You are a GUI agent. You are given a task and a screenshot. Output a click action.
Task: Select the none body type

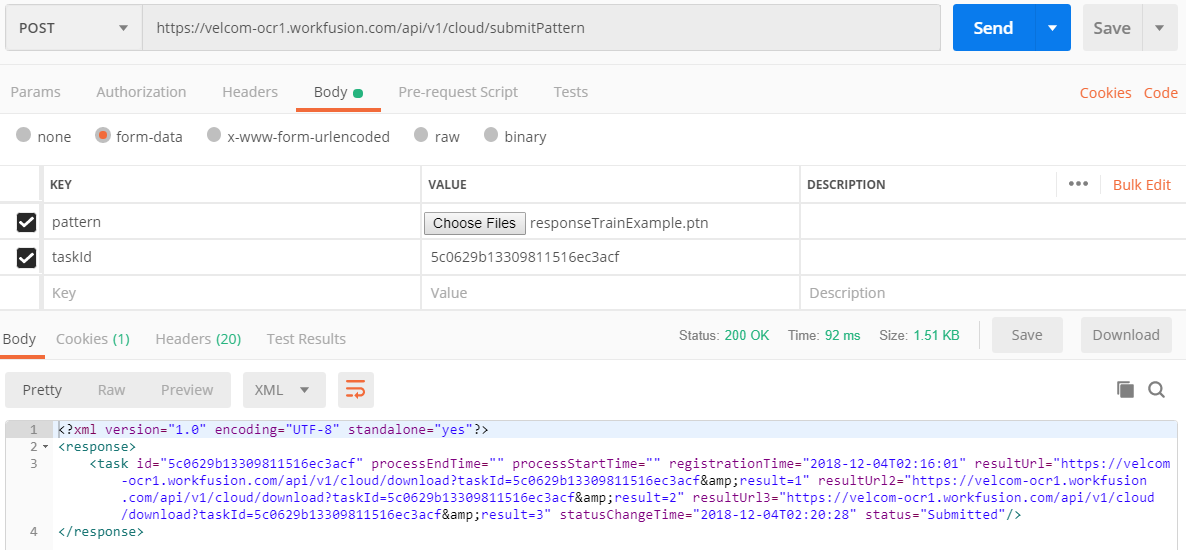23,135
